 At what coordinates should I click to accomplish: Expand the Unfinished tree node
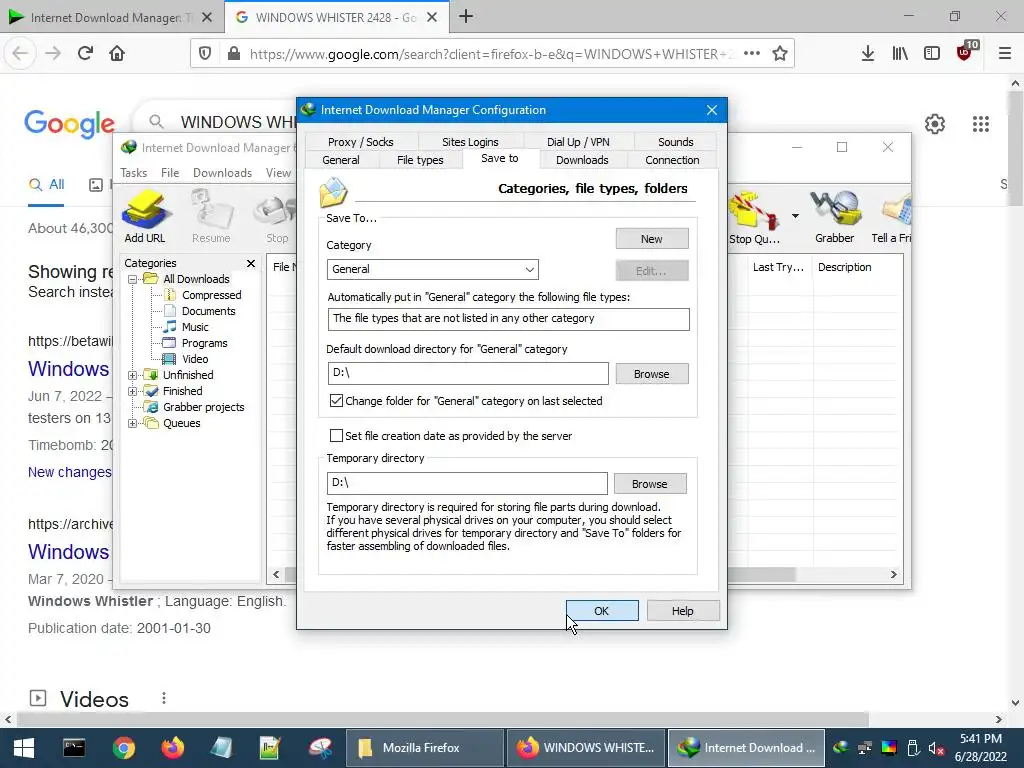(x=133, y=375)
